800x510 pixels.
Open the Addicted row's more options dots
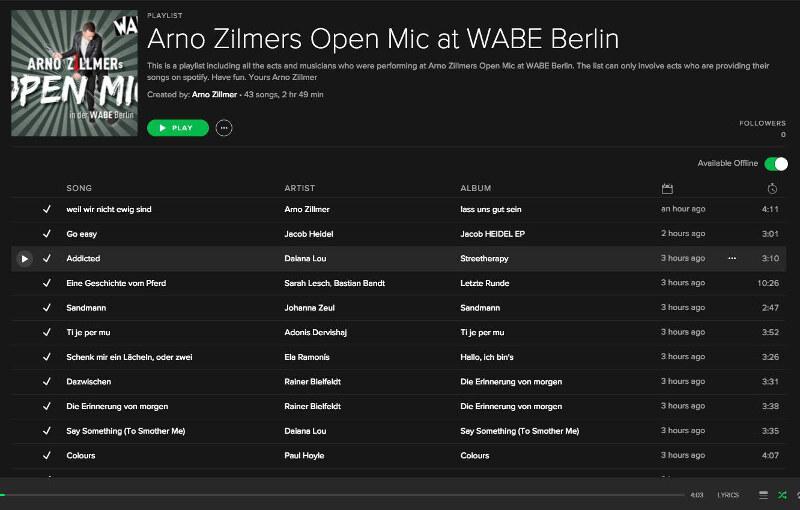tap(732, 258)
